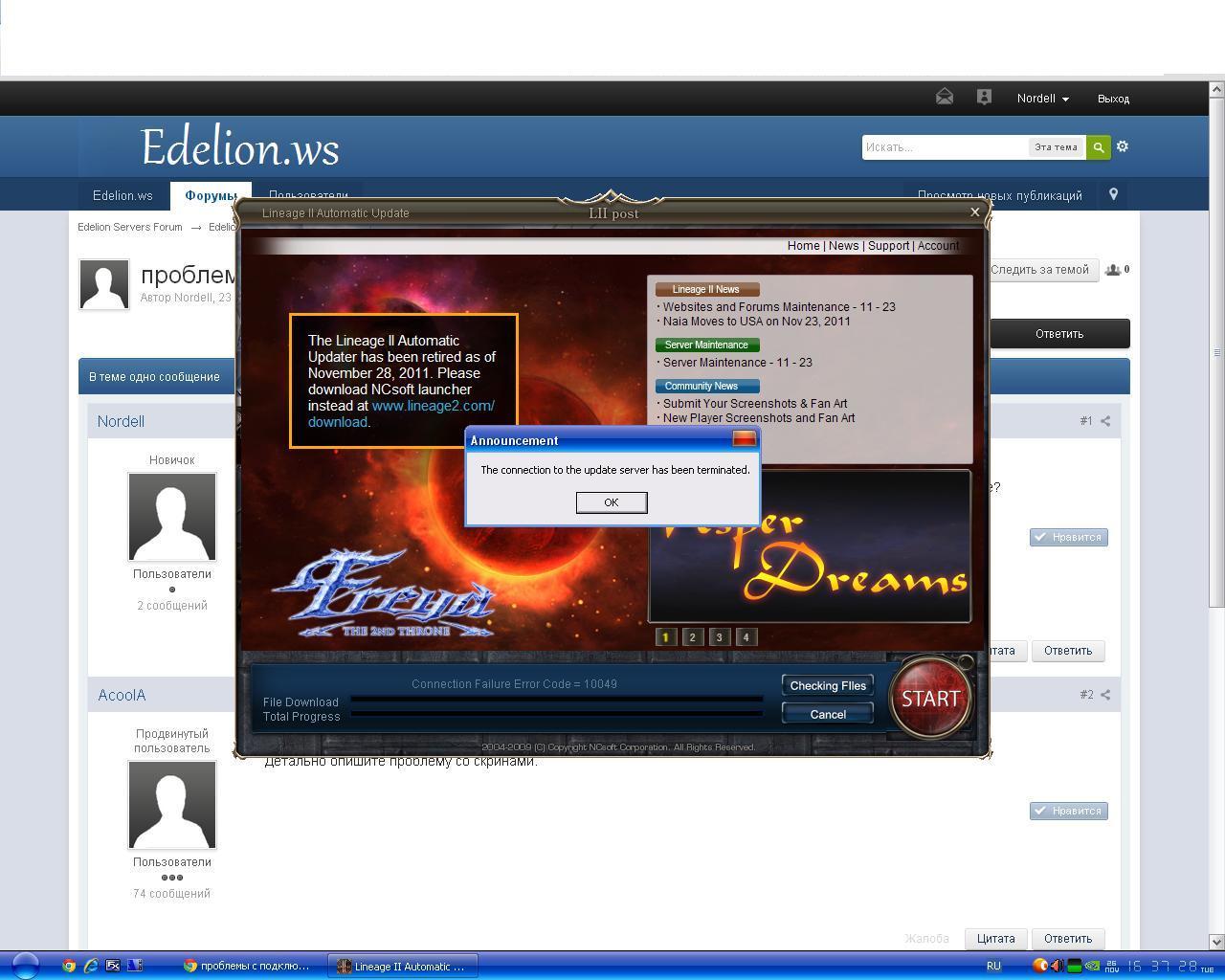Click Support in the updater menu
This screenshot has width=1225, height=980.
(888, 246)
